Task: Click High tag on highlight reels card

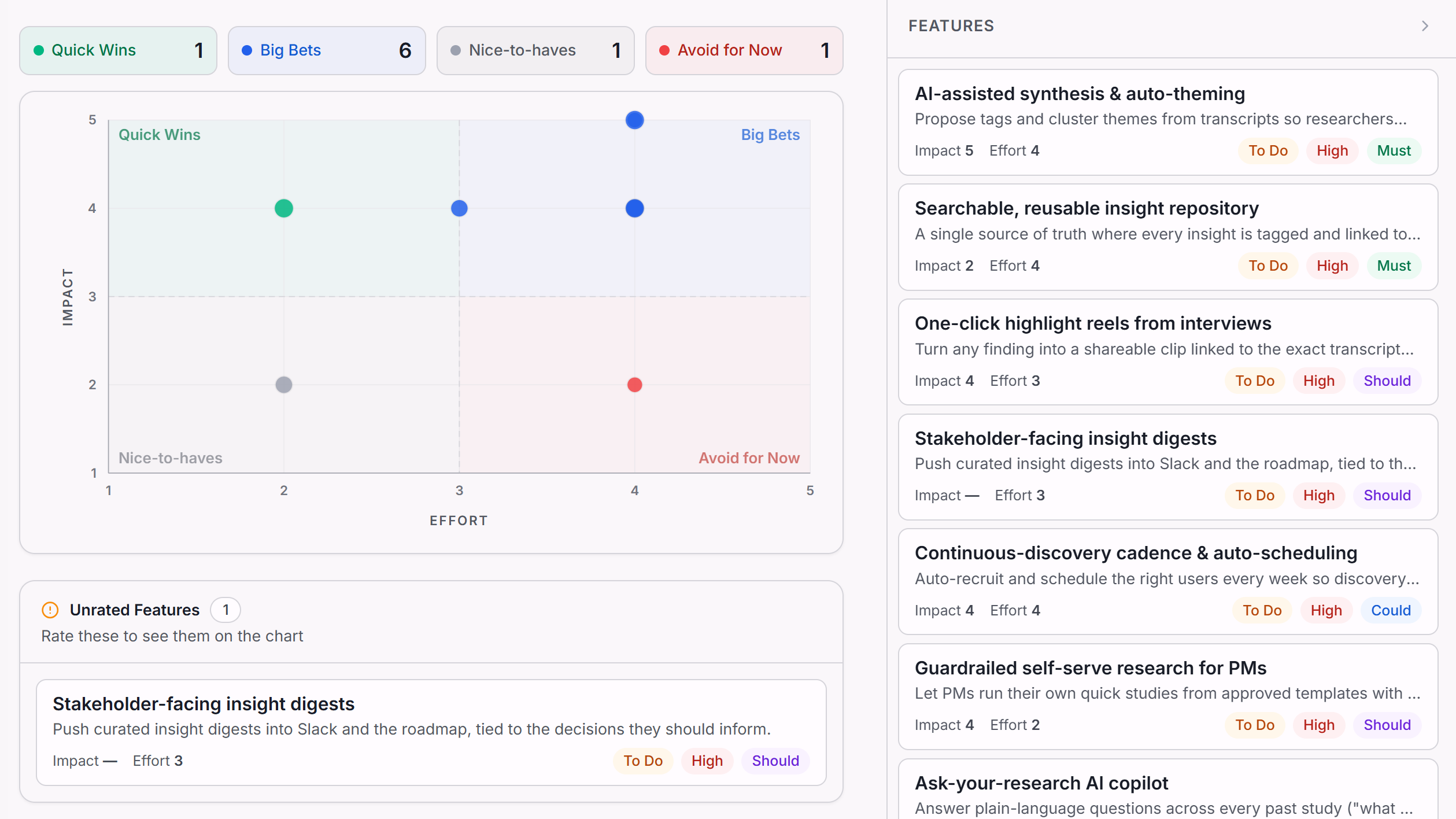Action: (1319, 381)
